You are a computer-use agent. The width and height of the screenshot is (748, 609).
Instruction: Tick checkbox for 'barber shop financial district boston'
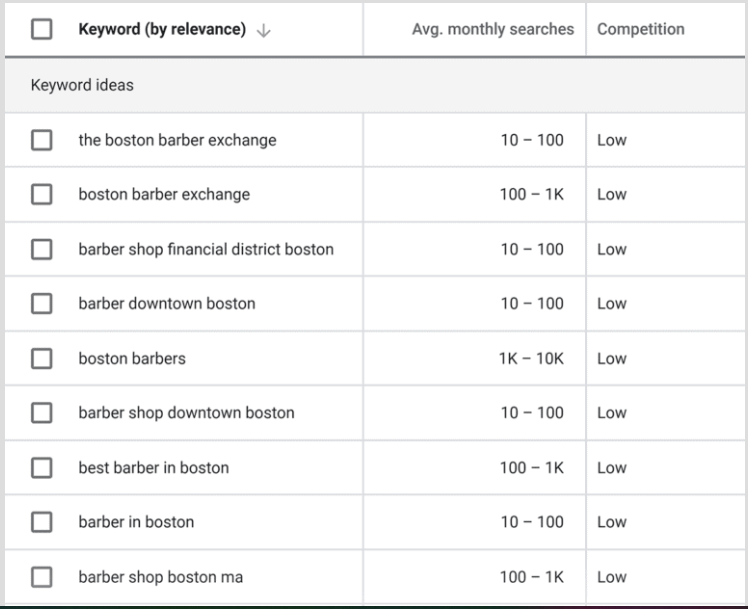(x=42, y=249)
